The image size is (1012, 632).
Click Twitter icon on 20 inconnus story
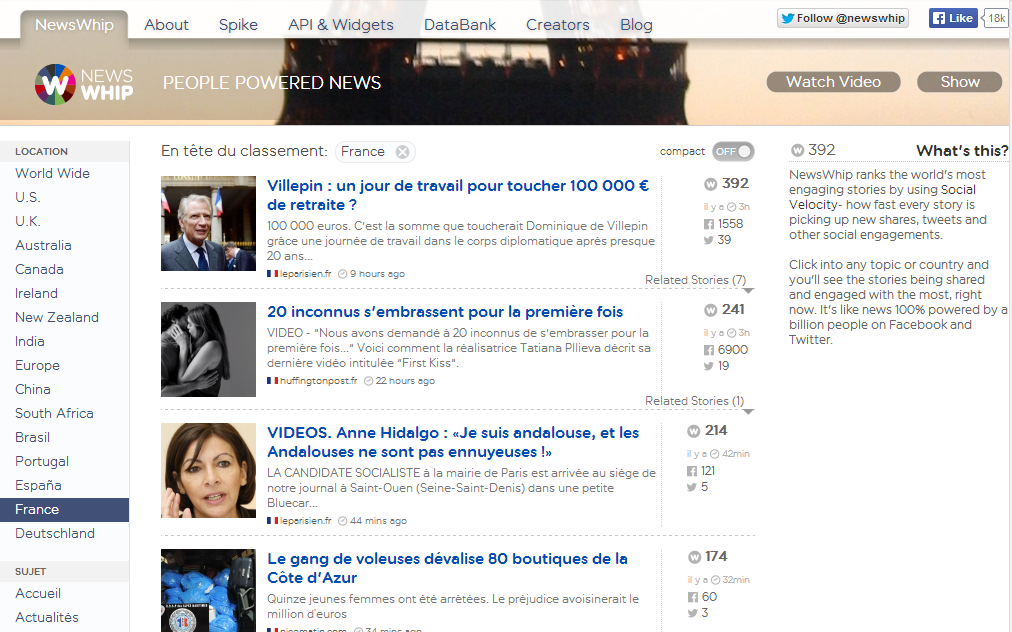click(x=709, y=366)
